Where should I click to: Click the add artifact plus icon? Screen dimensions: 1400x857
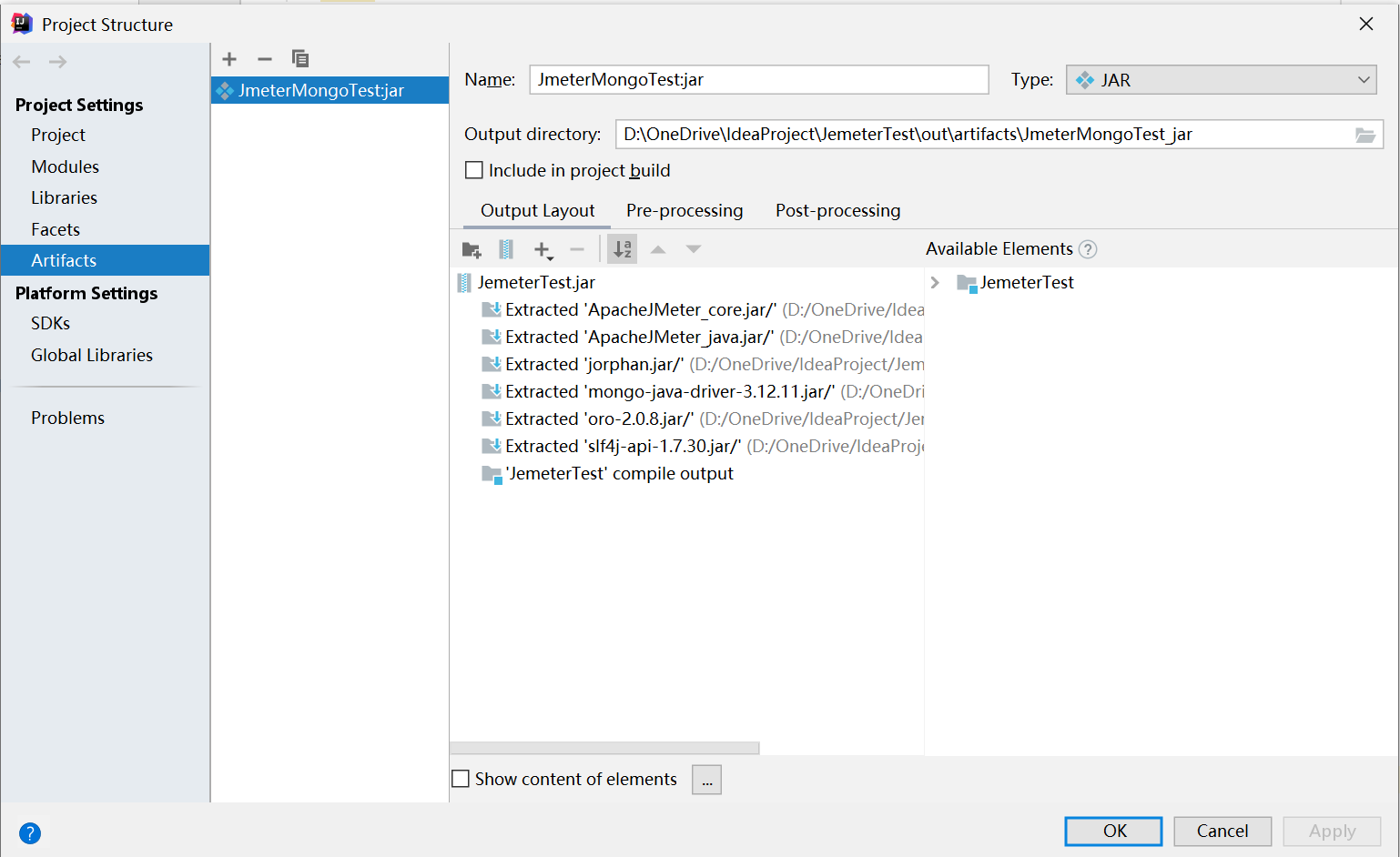(229, 59)
